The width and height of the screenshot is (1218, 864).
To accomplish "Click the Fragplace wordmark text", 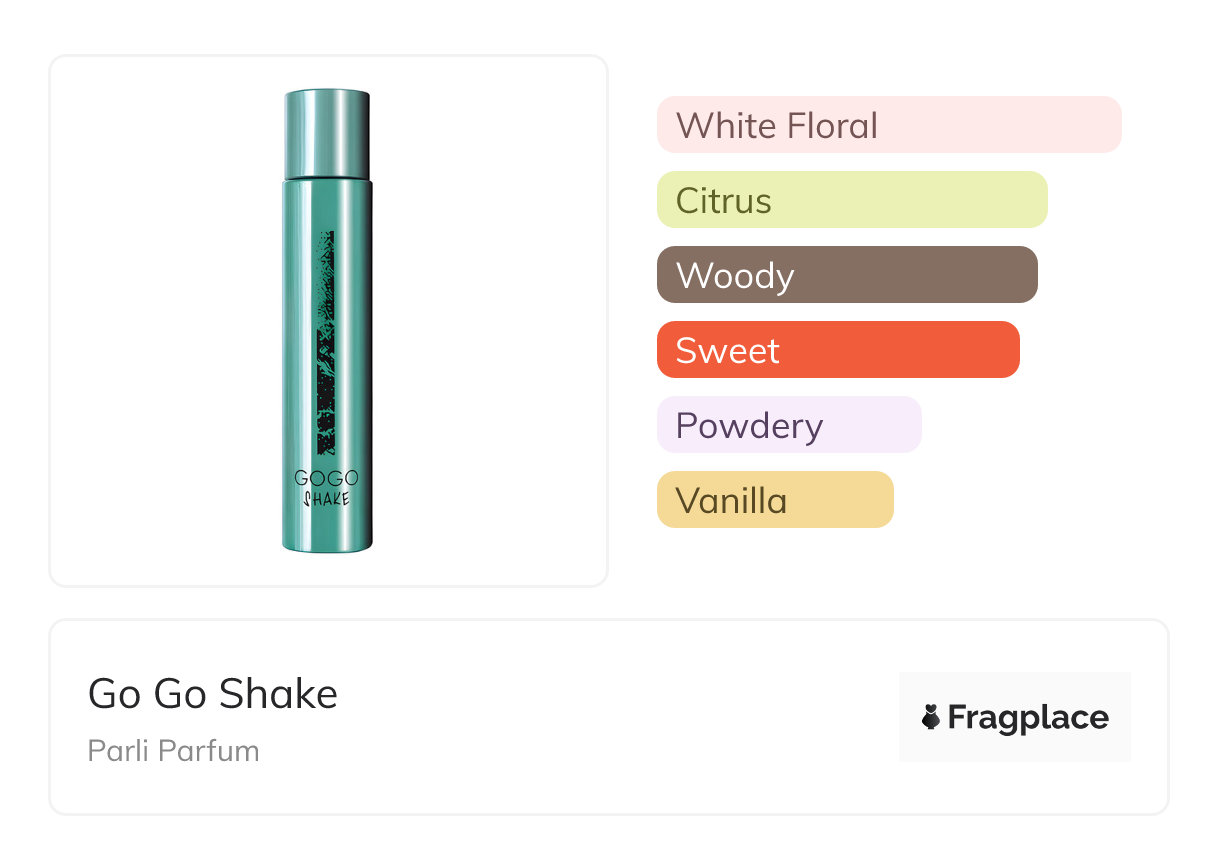I will 1028,717.
